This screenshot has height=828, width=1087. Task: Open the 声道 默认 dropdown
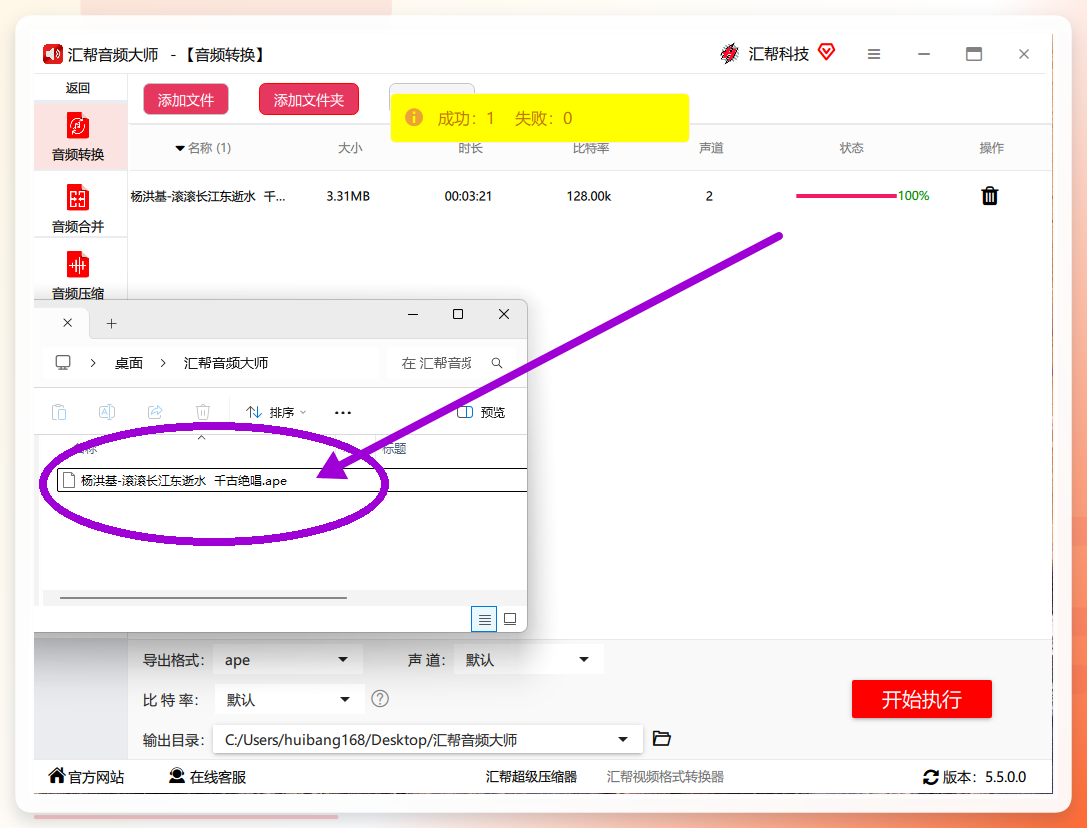[x=529, y=659]
